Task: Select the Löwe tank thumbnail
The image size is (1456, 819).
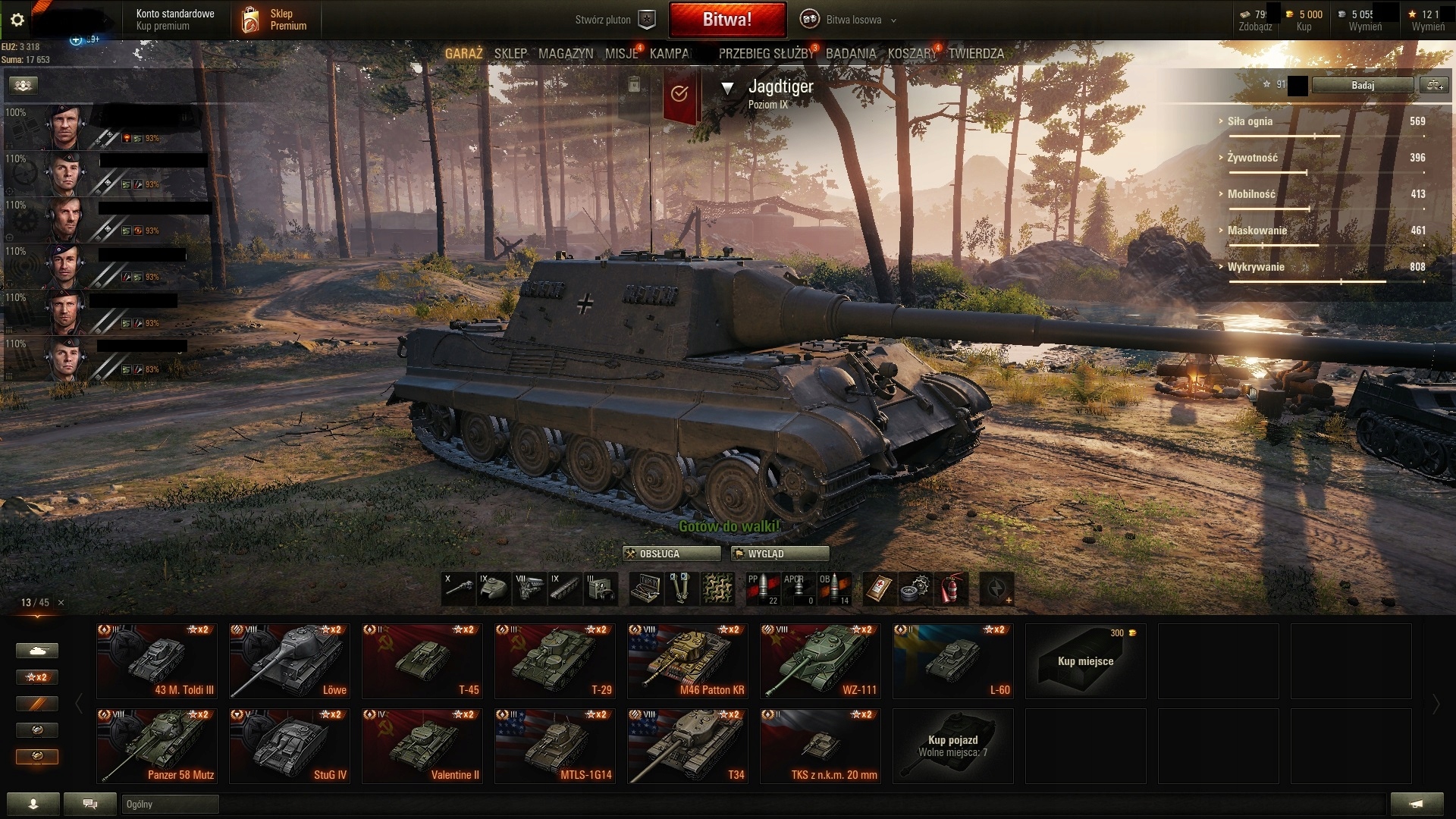Action: pos(290,661)
